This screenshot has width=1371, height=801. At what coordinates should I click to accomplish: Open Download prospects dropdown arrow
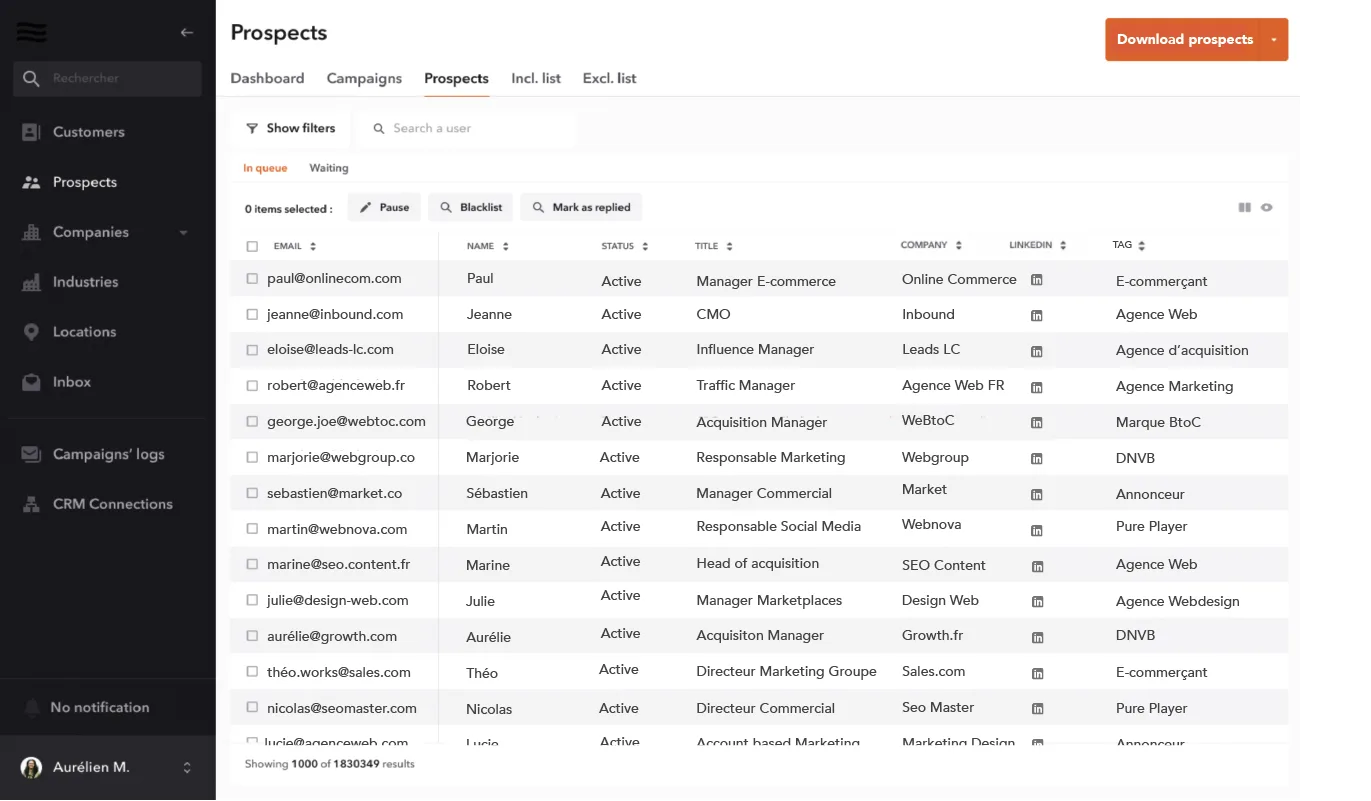1274,40
